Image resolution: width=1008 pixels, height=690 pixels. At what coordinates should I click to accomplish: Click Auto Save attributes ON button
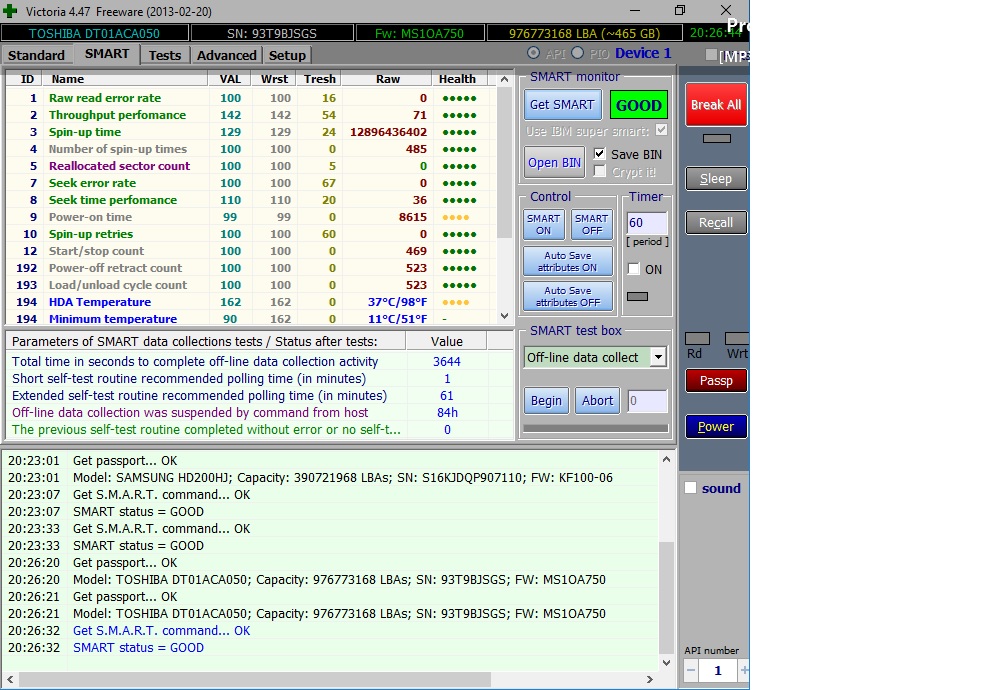click(567, 262)
